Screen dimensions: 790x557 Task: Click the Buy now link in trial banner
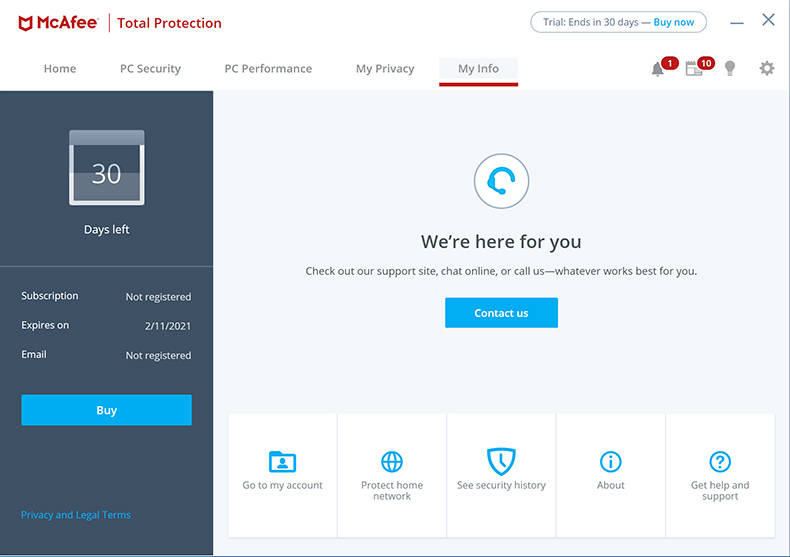click(674, 22)
